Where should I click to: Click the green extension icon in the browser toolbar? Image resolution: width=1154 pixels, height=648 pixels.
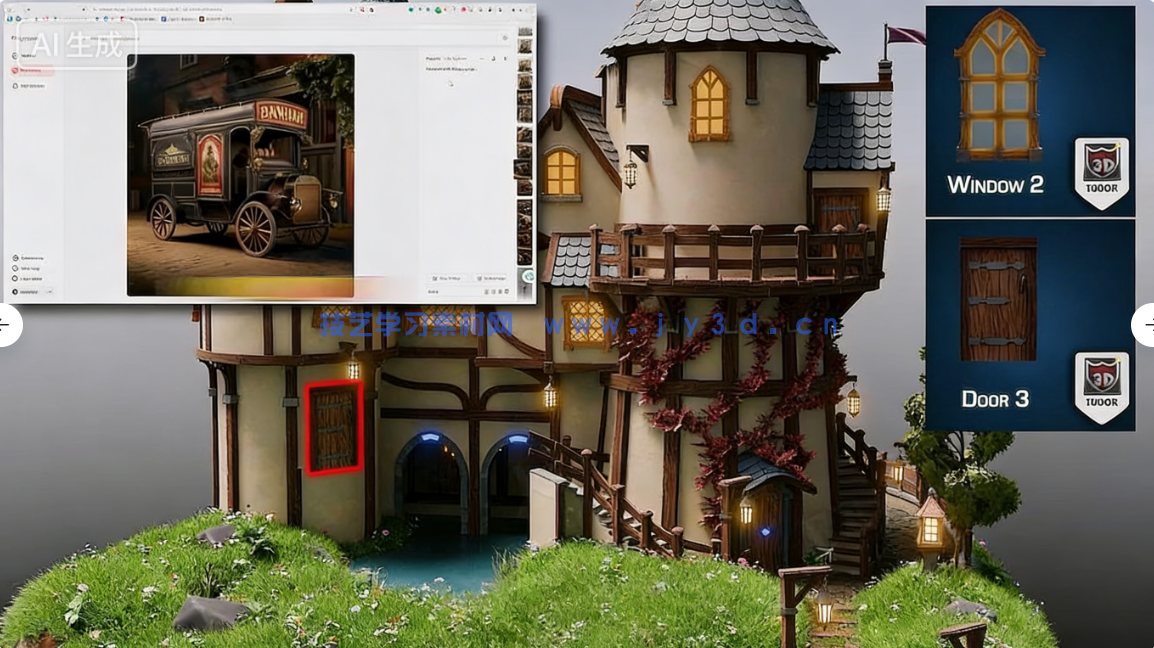point(439,11)
